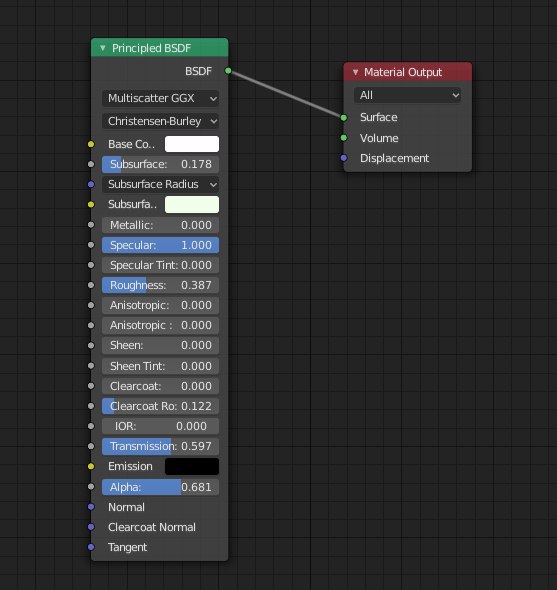Select the Principled BSDF node header
Viewport: 557px width, 590px height.
(x=160, y=47)
